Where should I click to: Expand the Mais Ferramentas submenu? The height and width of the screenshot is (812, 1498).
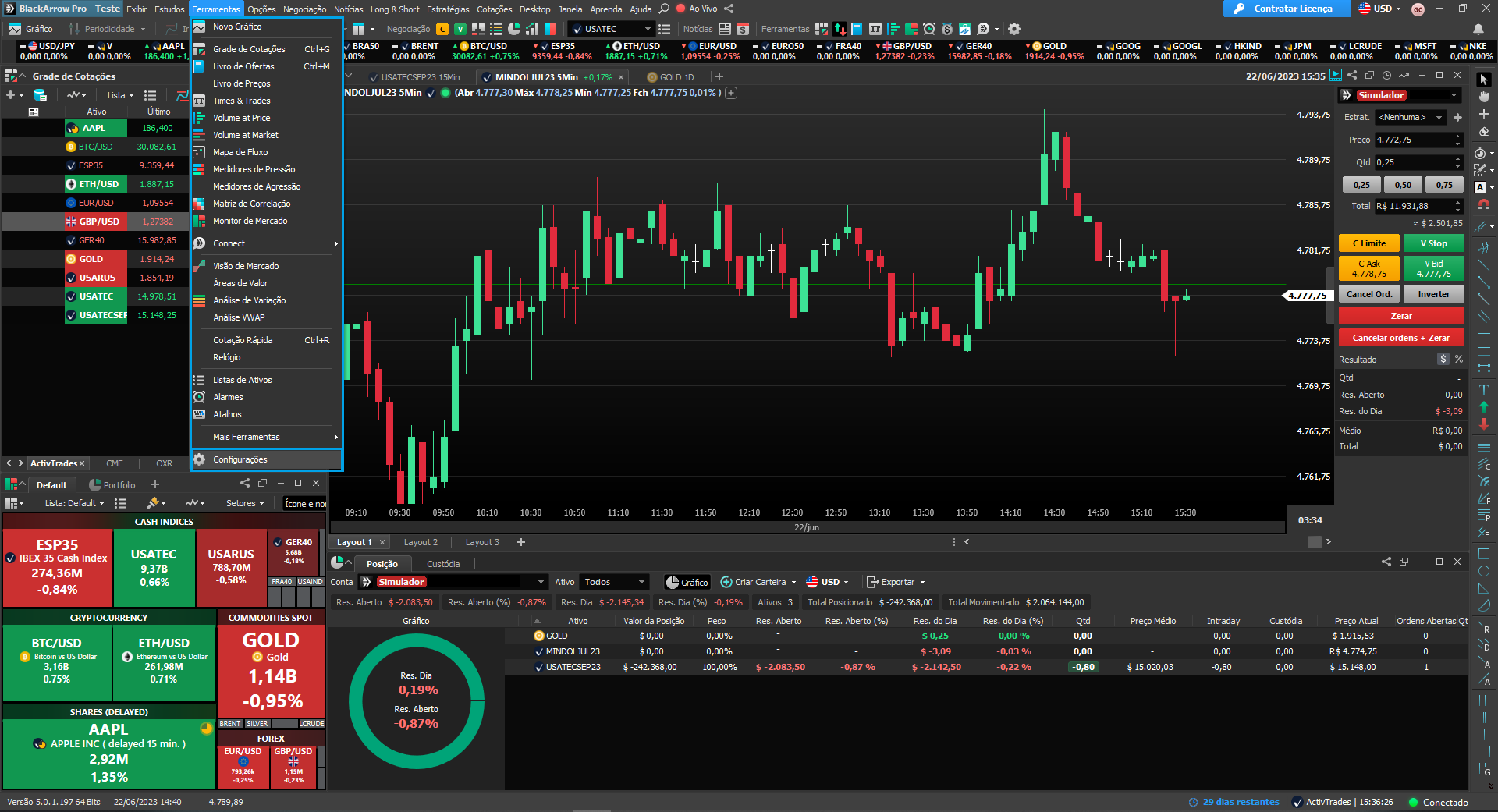coord(265,437)
